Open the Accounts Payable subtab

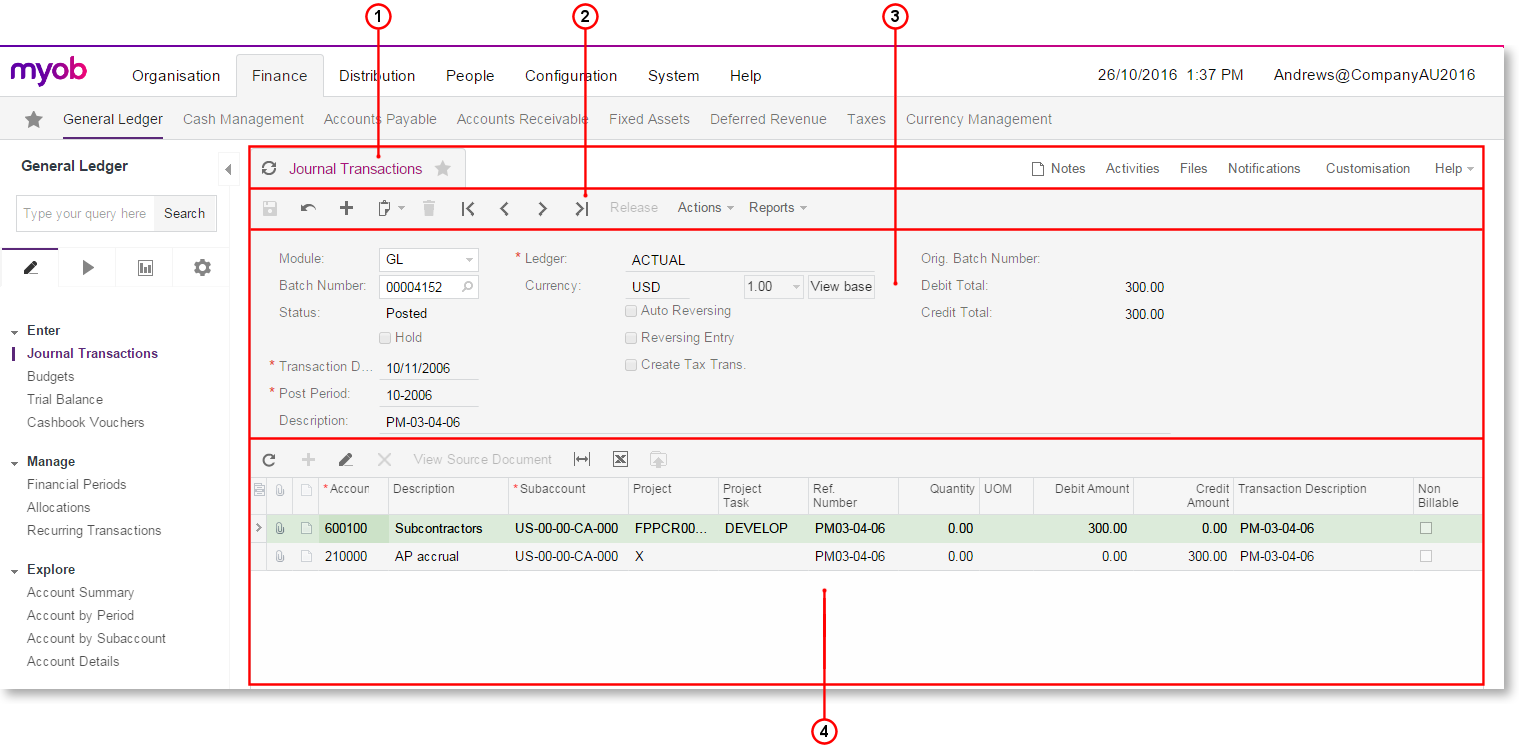(380, 119)
